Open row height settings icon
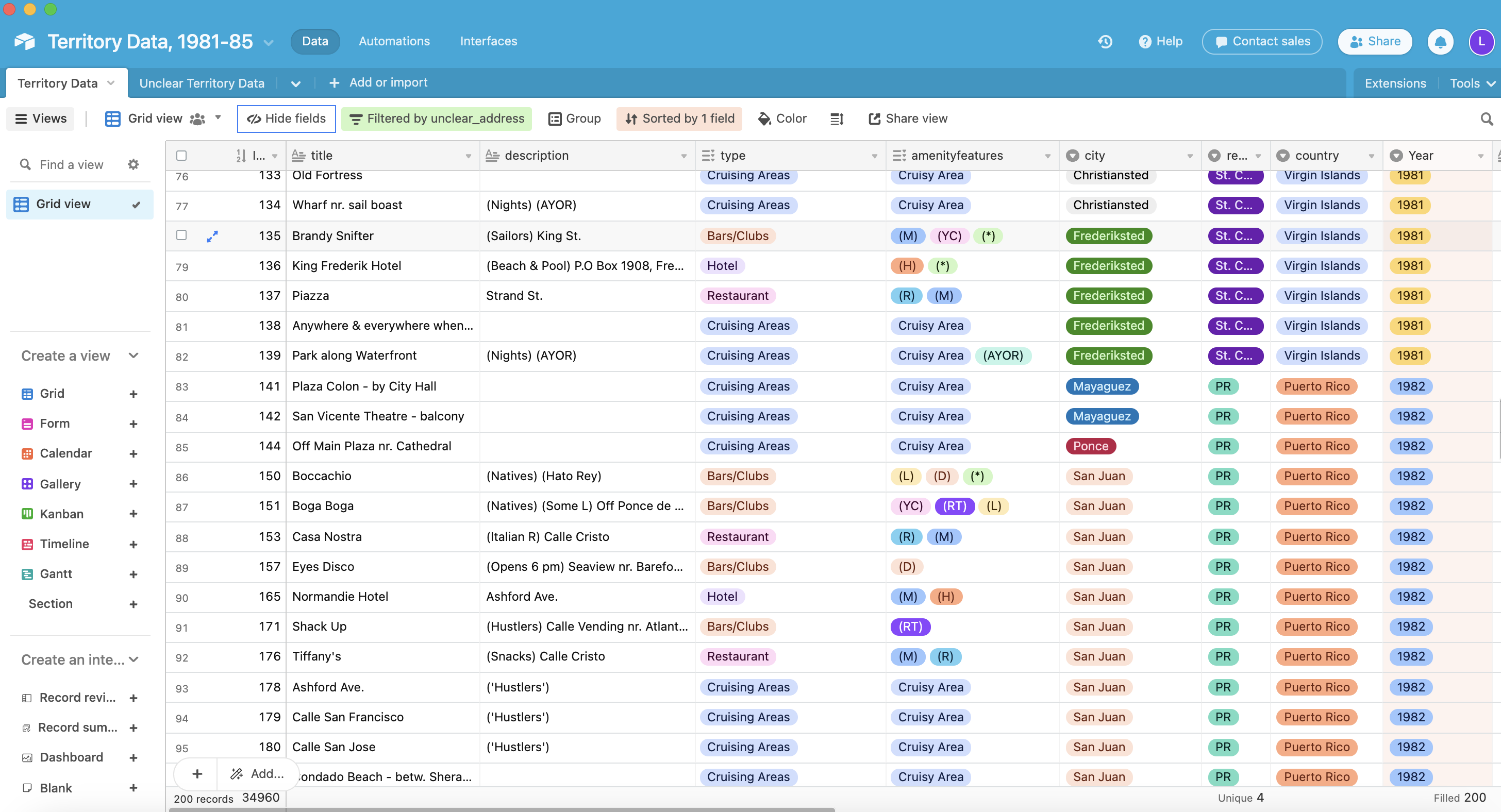 tap(837, 119)
